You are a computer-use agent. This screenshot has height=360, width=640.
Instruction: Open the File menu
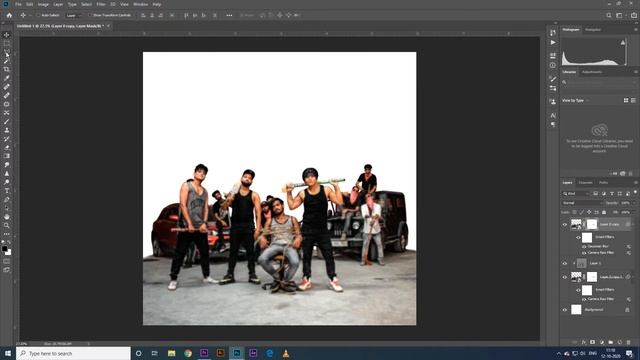18,4
